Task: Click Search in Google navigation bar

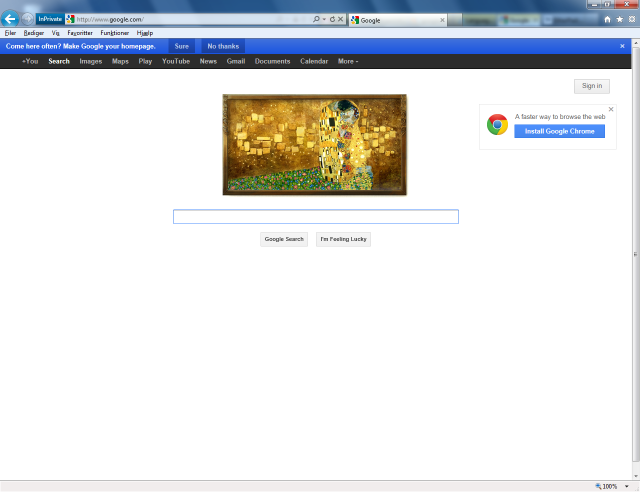Action: [59, 61]
